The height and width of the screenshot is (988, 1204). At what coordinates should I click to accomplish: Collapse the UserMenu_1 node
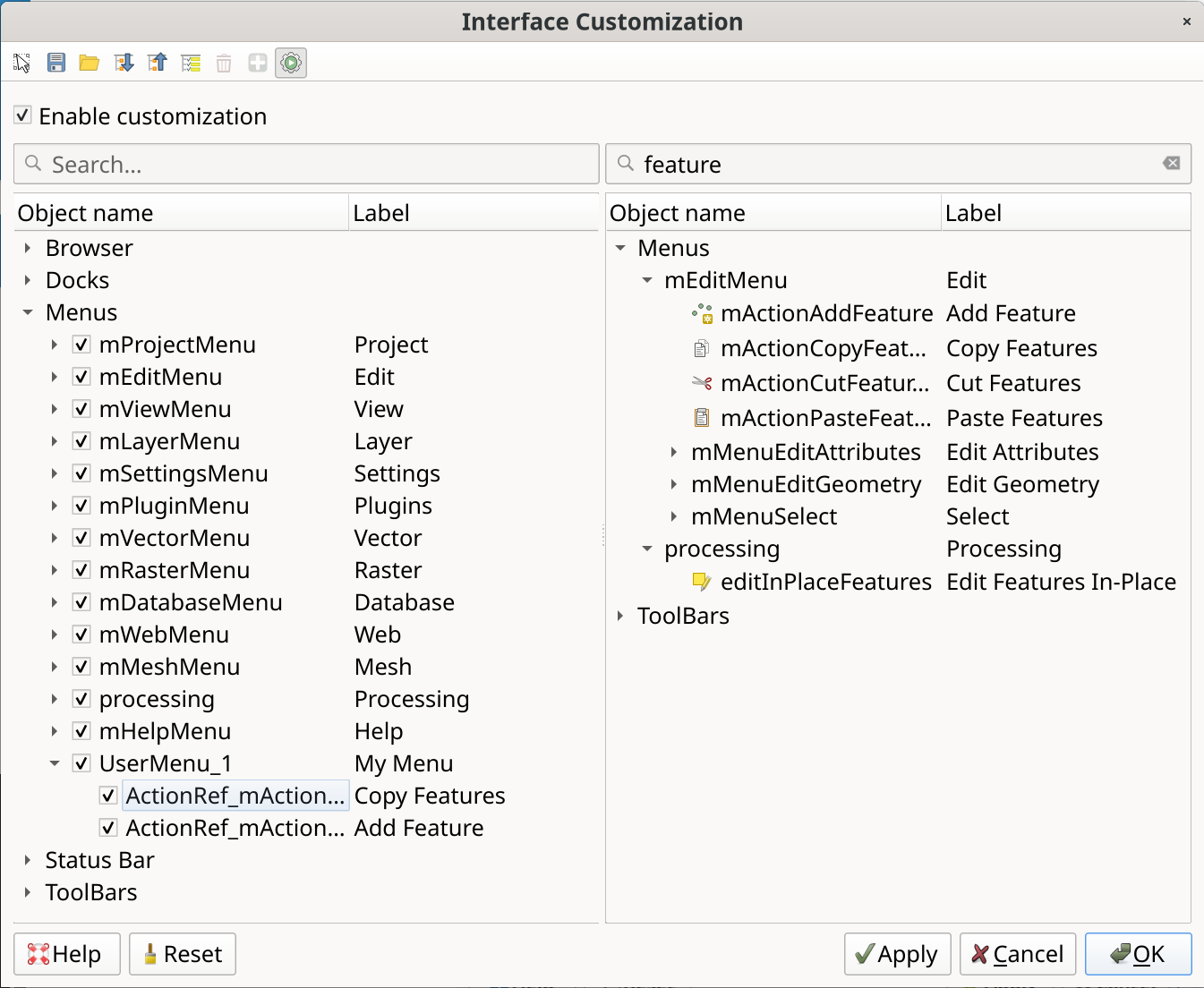click(x=55, y=763)
